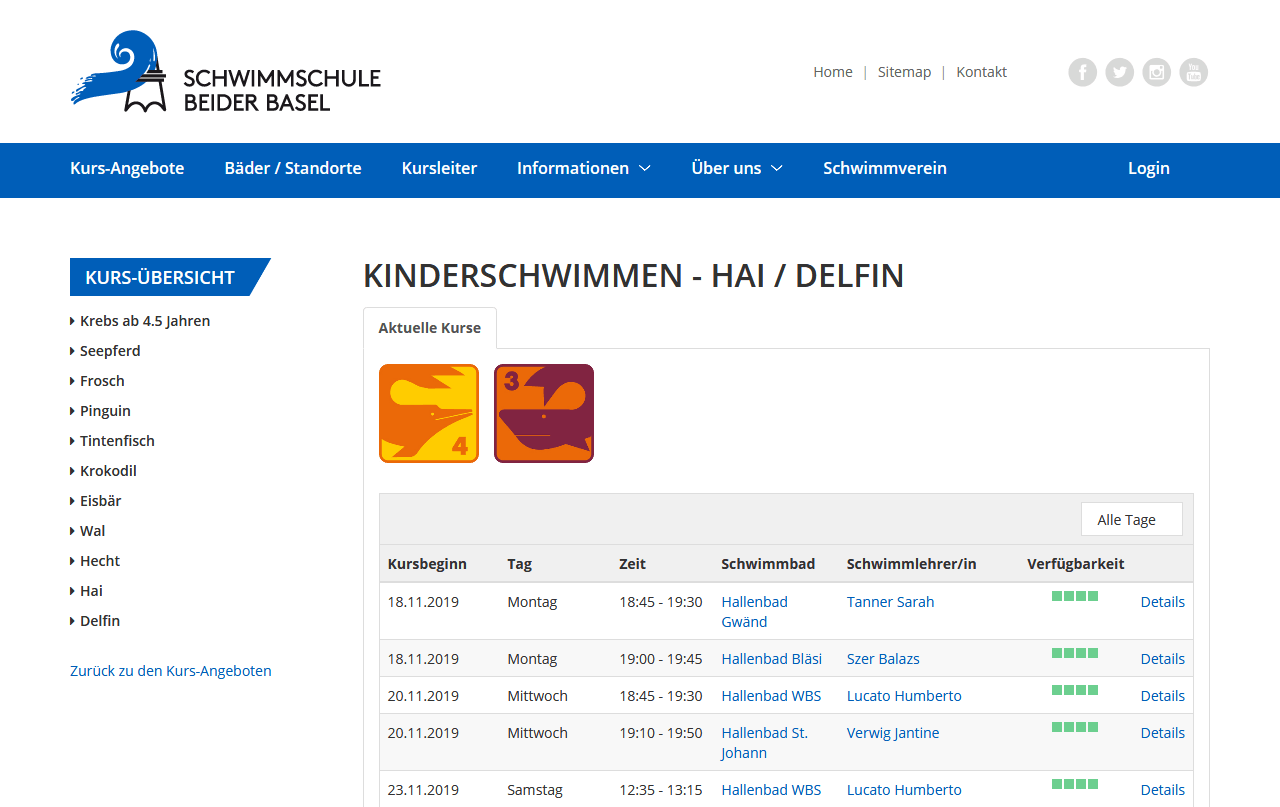This screenshot has width=1280, height=807.
Task: Select the purple Delfin level 3 badge
Action: point(544,413)
